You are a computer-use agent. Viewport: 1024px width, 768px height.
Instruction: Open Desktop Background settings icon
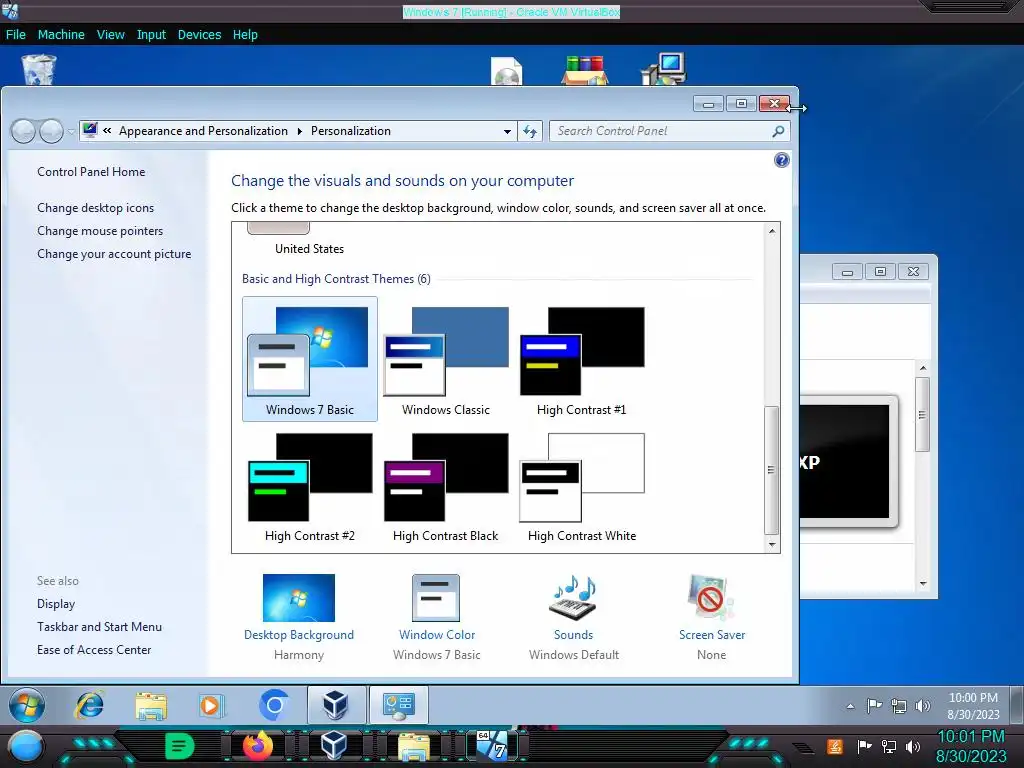(298, 598)
